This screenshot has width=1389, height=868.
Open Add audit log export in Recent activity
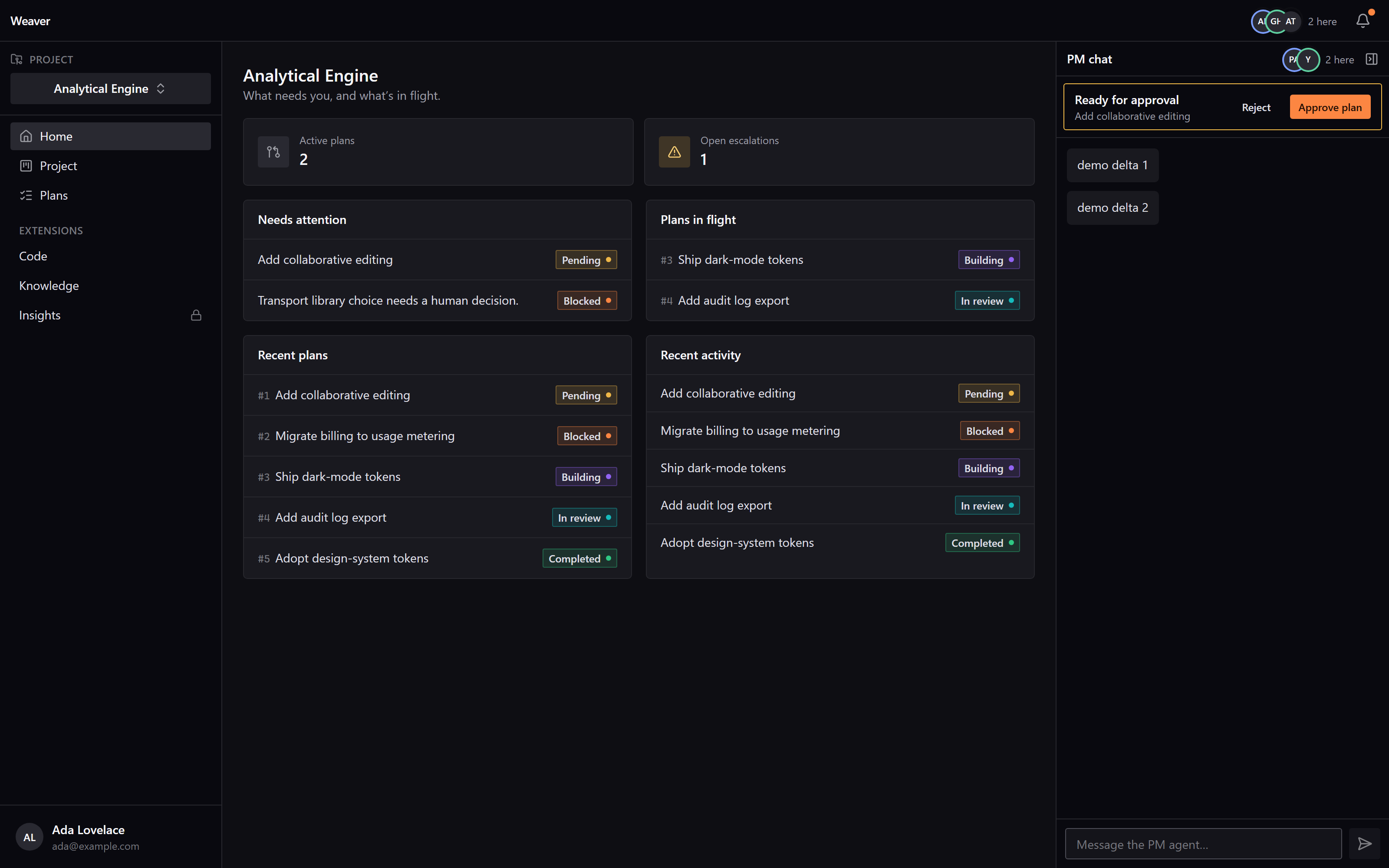tap(840, 505)
